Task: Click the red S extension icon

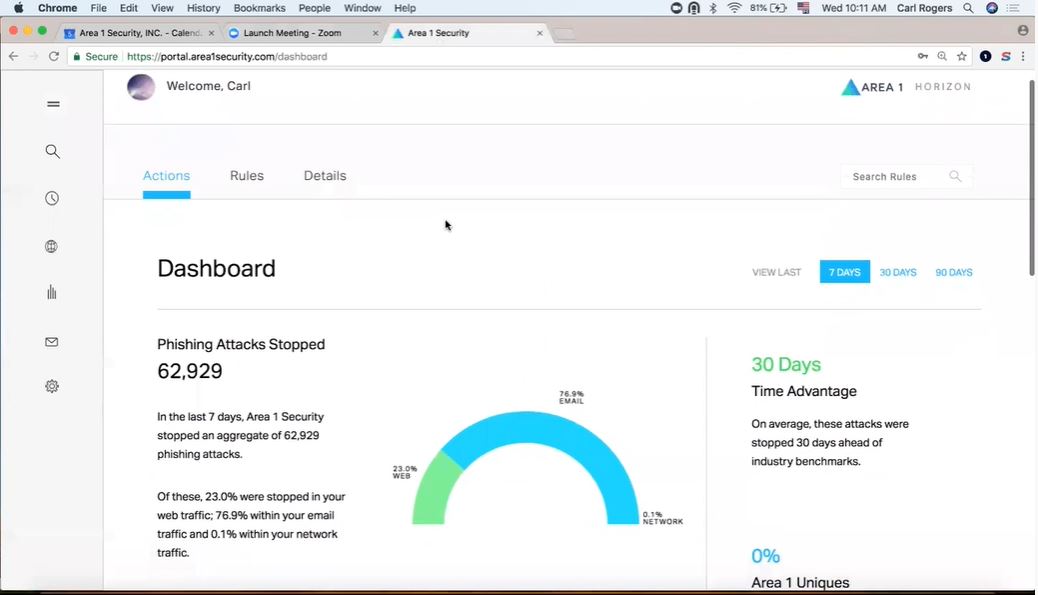Action: (1006, 56)
